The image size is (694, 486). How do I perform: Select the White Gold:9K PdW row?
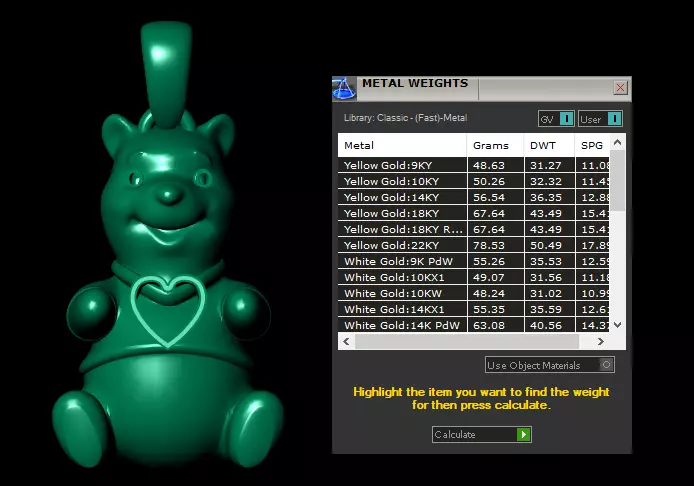(474, 261)
